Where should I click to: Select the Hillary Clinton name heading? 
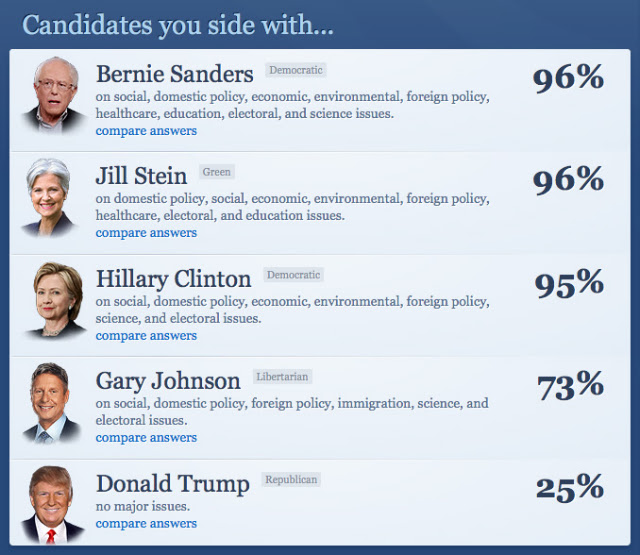coord(173,280)
